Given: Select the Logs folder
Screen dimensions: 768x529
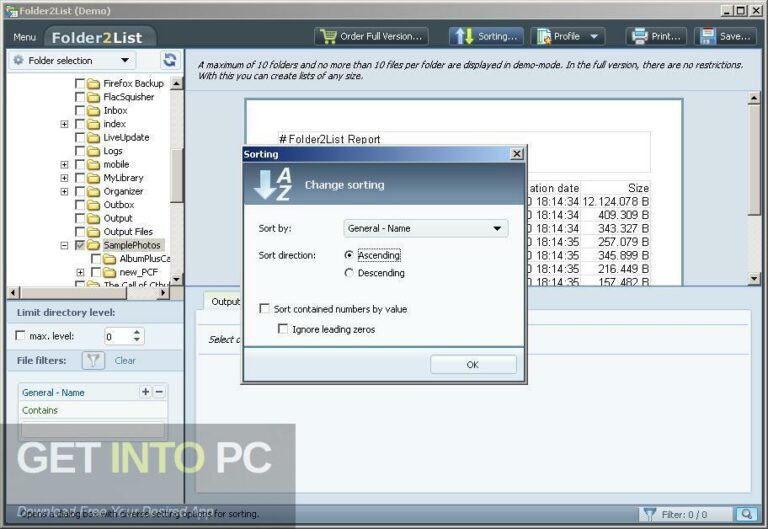Looking at the screenshot, I should click(113, 151).
